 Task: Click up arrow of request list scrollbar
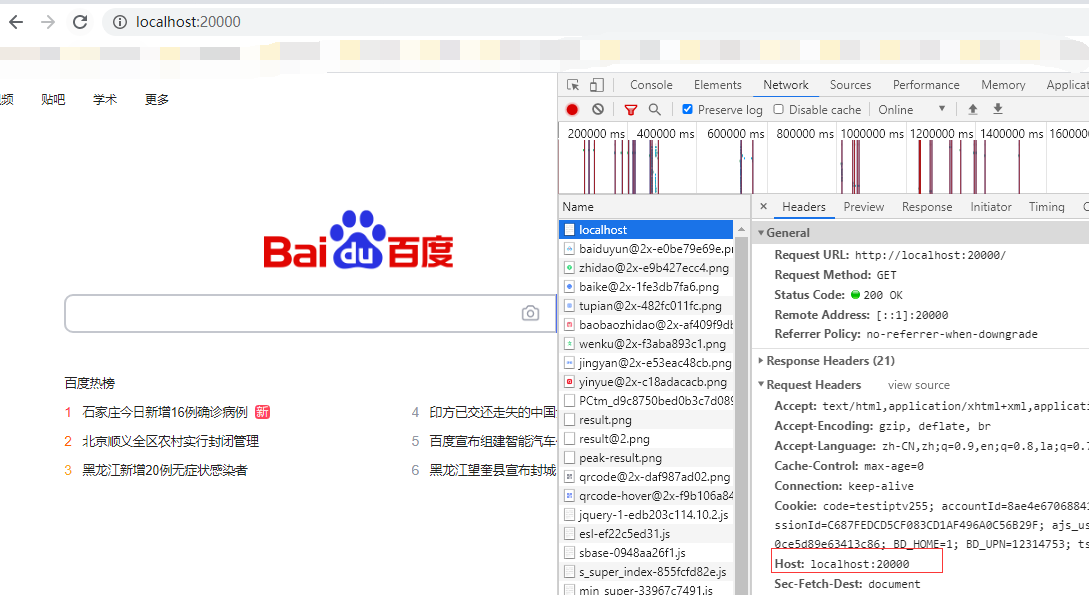pyautogui.click(x=741, y=229)
